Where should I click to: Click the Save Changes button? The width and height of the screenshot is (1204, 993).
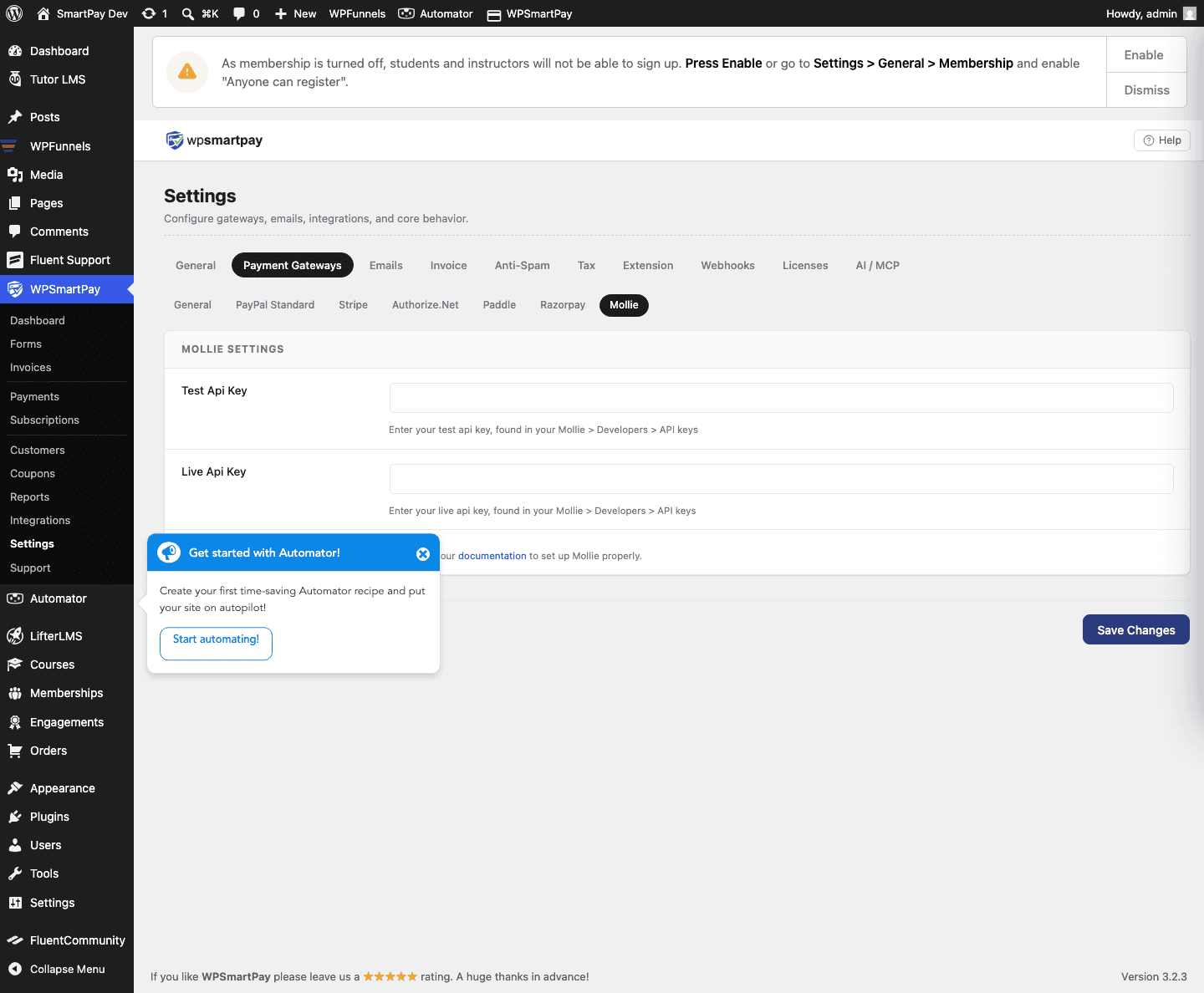tap(1136, 630)
